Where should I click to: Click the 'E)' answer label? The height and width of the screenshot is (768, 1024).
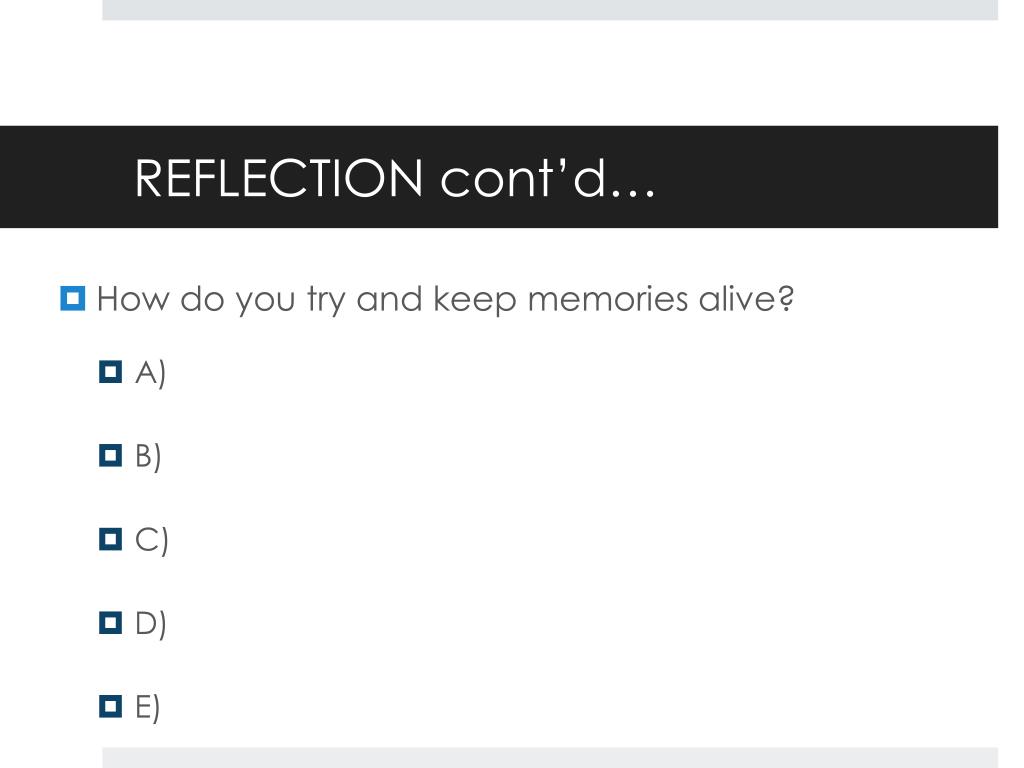(147, 707)
